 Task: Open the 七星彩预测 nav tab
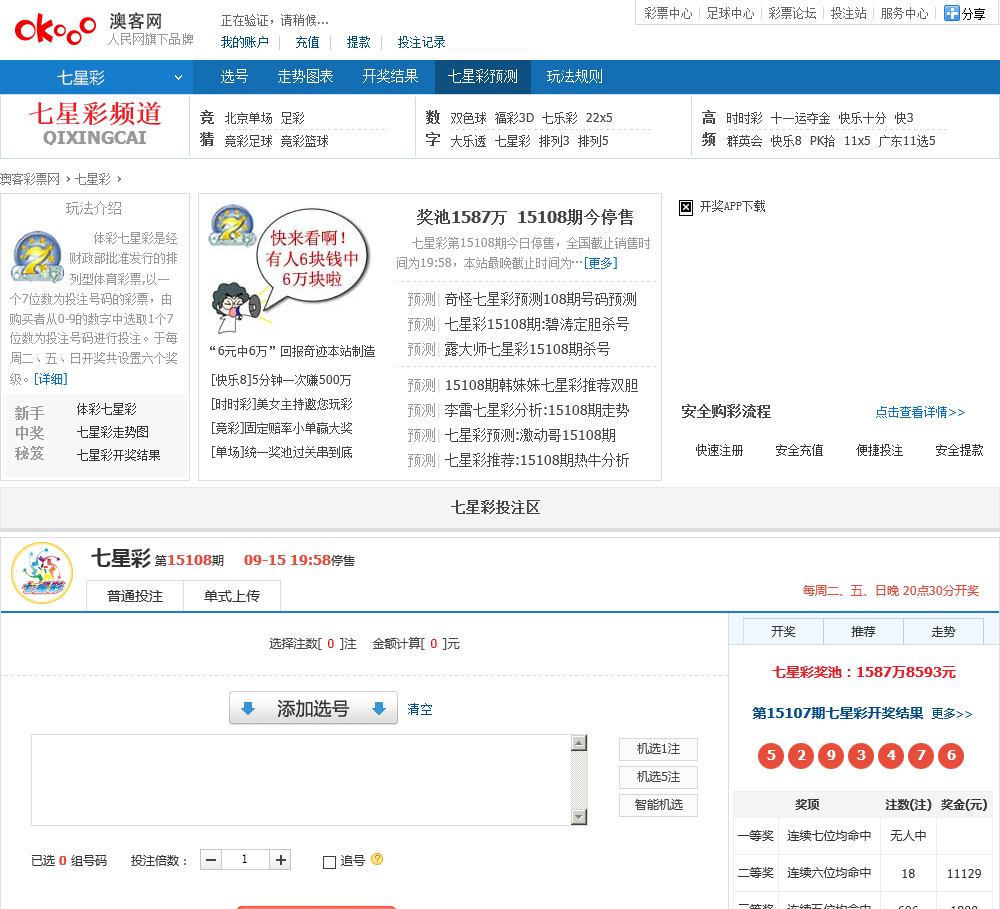[483, 77]
